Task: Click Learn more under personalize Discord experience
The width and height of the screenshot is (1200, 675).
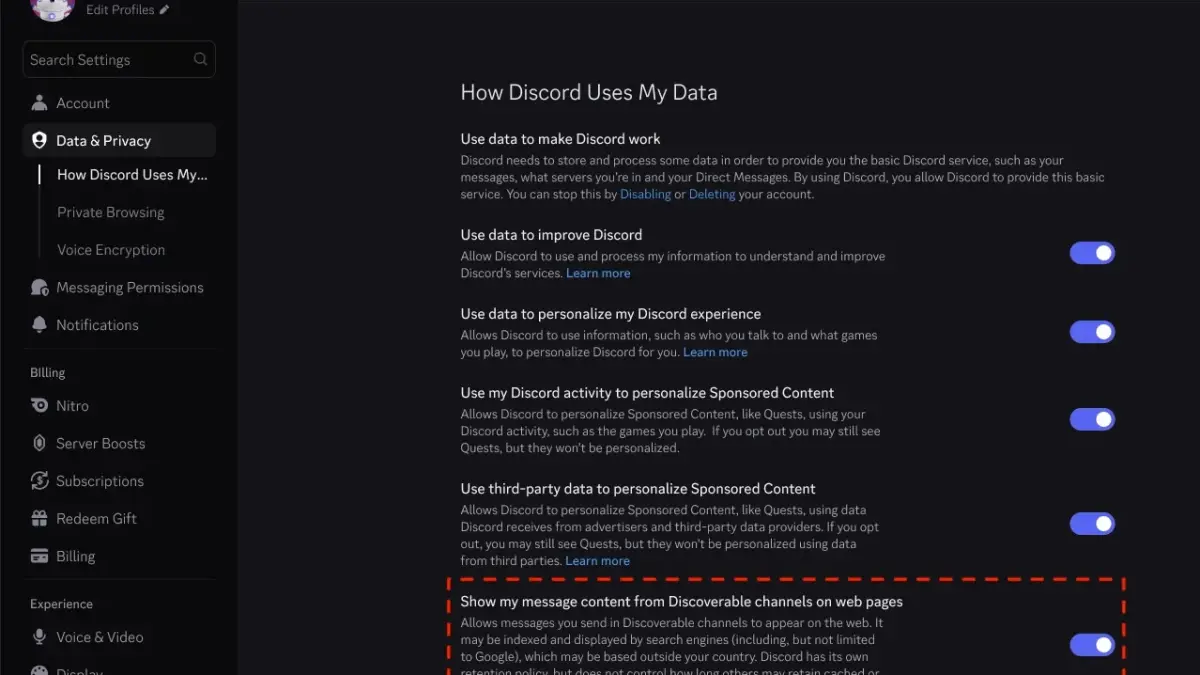Action: pos(715,352)
